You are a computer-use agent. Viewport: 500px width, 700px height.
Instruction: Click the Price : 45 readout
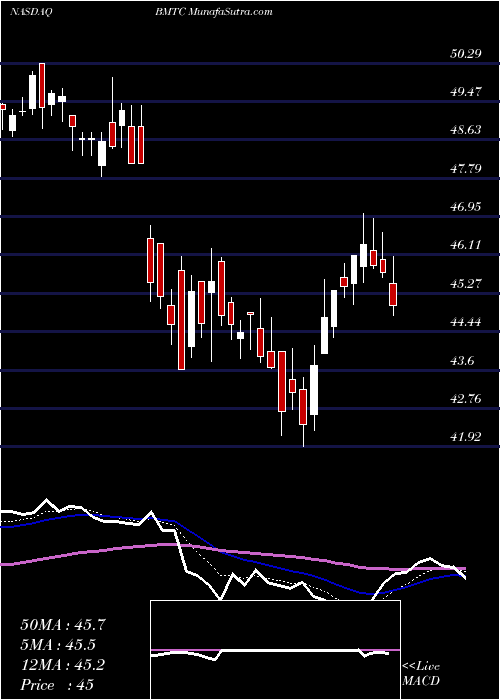coord(57,685)
